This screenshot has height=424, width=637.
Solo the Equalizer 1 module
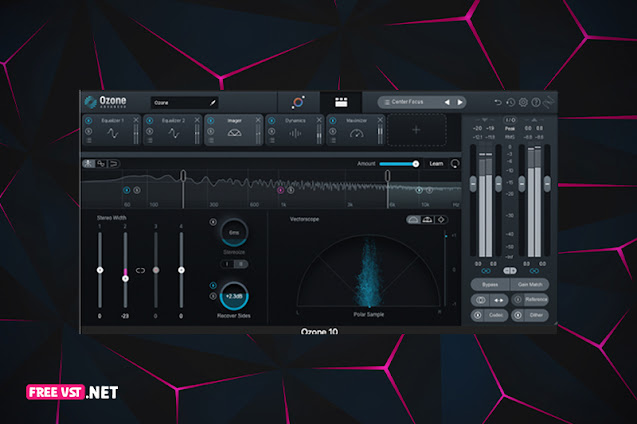tap(89, 131)
